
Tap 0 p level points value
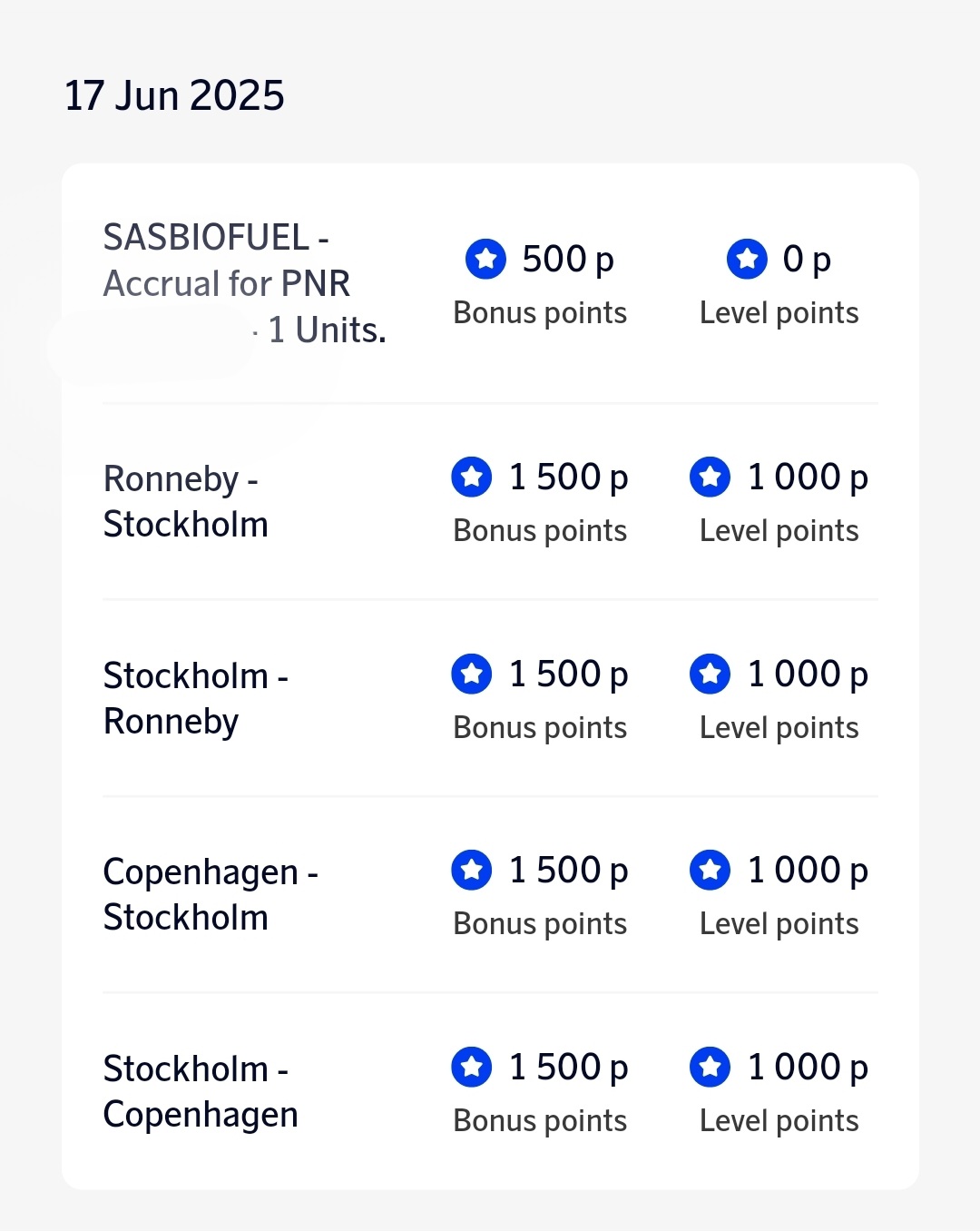[x=807, y=260]
